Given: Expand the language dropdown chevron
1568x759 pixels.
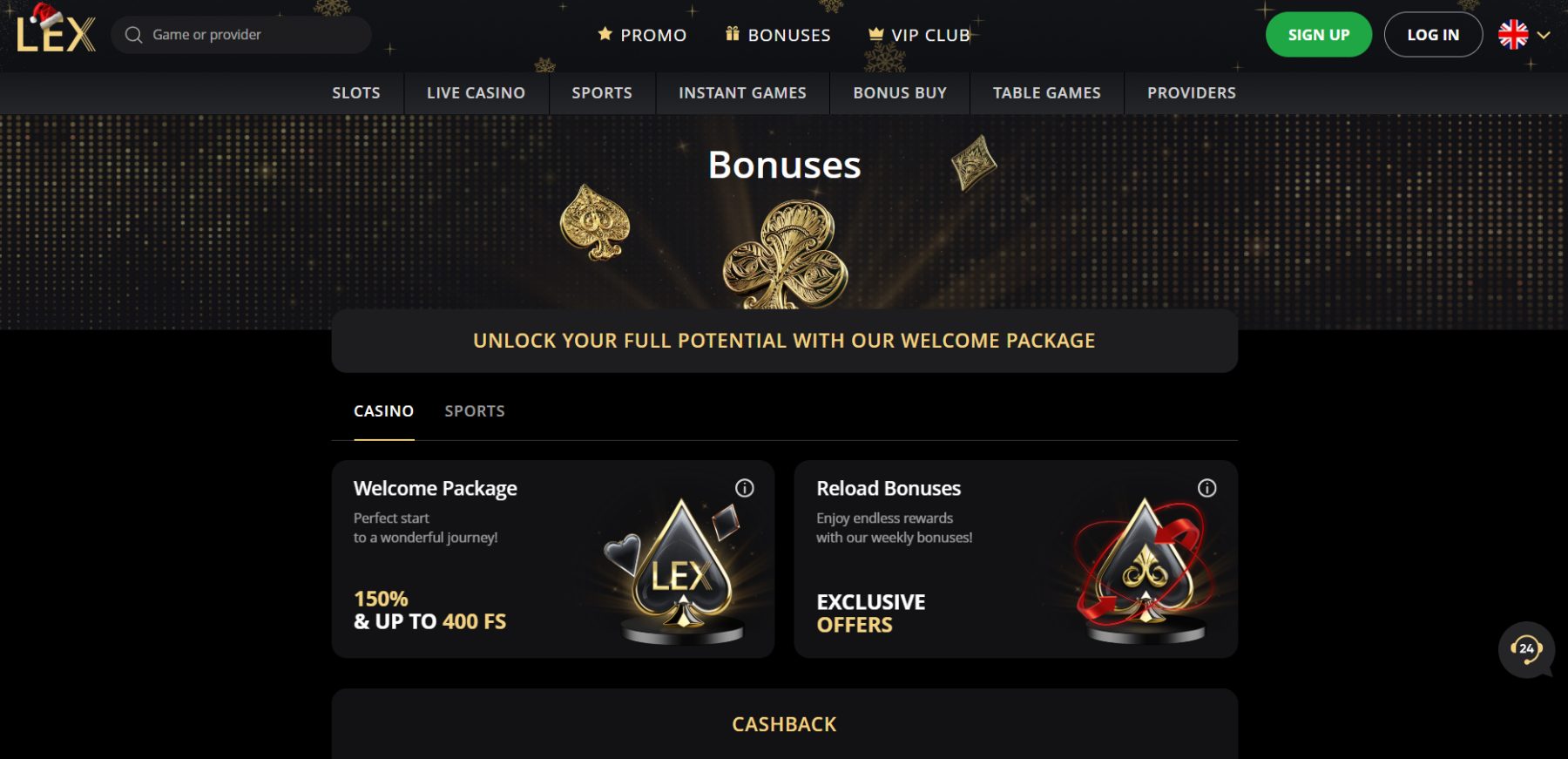Looking at the screenshot, I should pyautogui.click(x=1544, y=35).
